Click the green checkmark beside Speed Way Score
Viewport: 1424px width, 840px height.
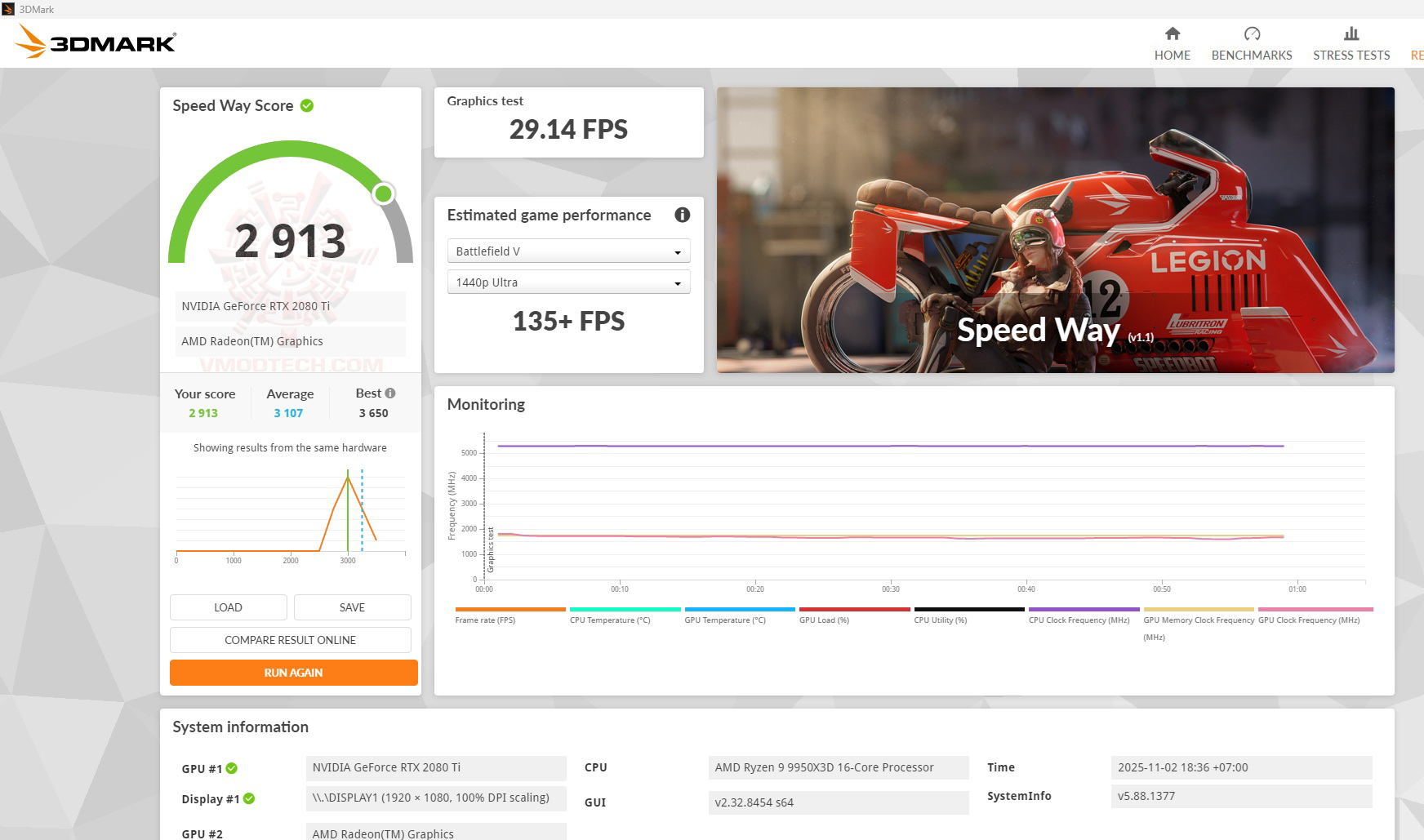(306, 105)
